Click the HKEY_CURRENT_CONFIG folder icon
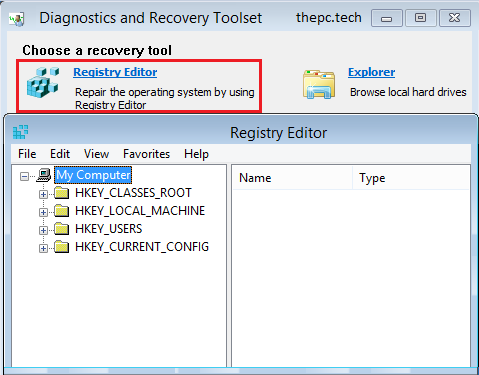479x375 pixels. click(62, 247)
